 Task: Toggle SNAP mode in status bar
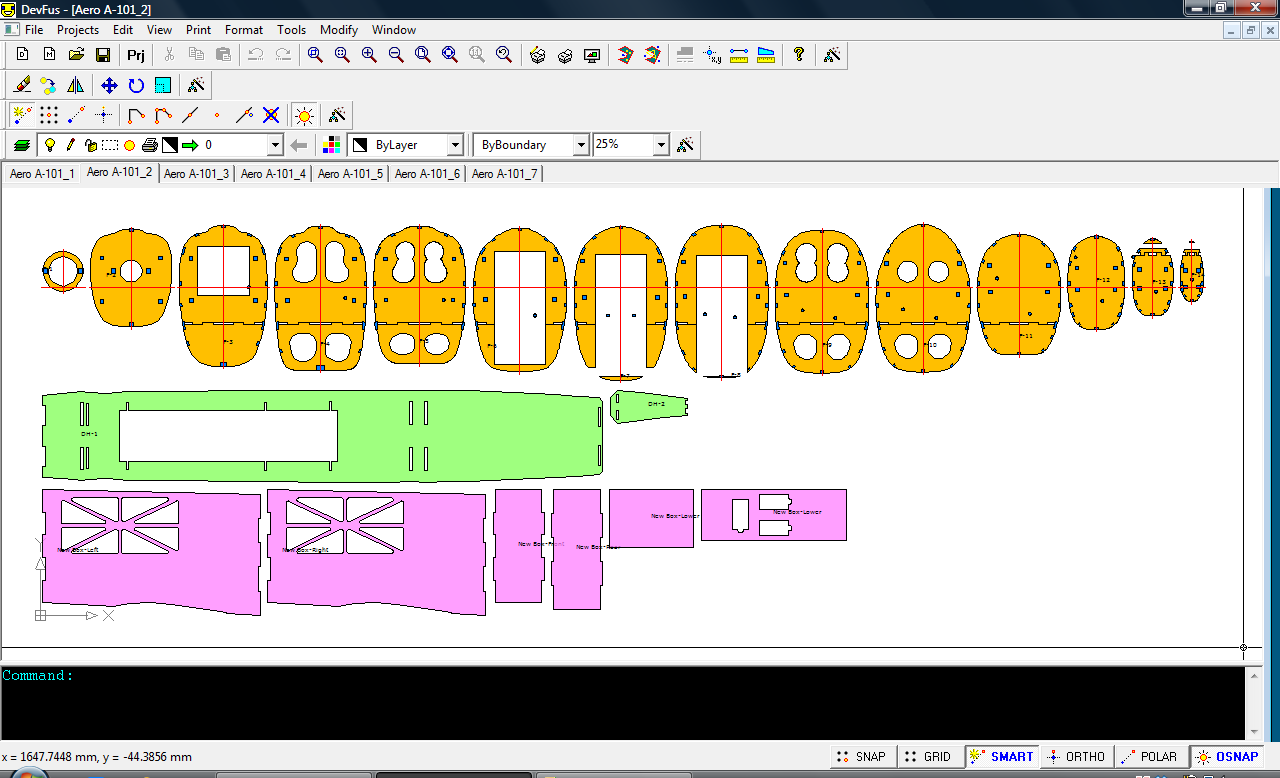[x=860, y=757]
